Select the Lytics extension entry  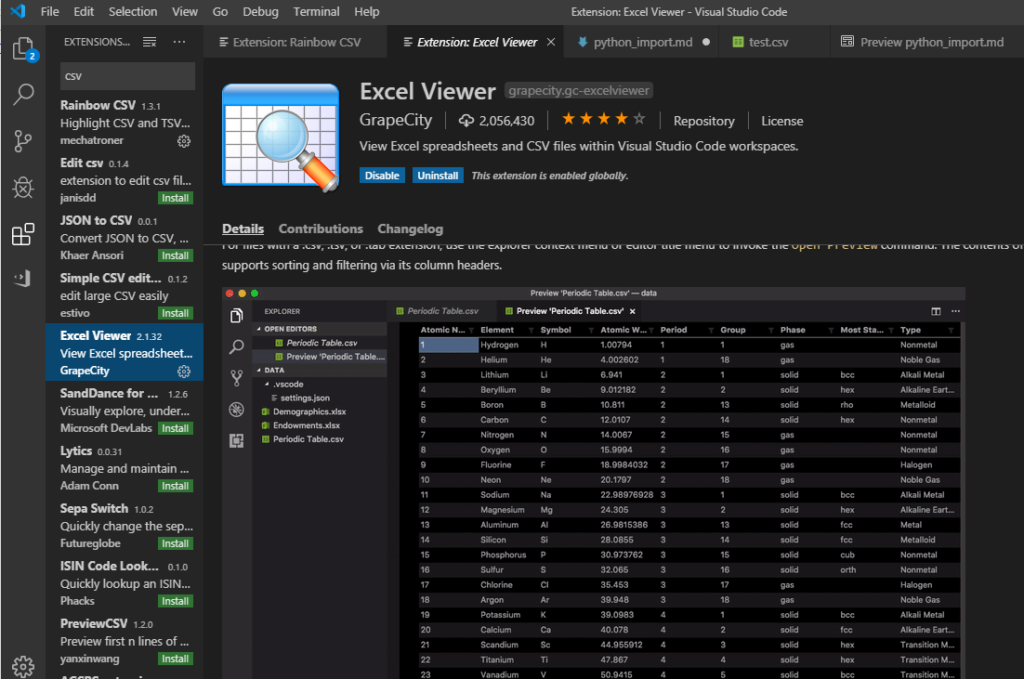coord(125,468)
